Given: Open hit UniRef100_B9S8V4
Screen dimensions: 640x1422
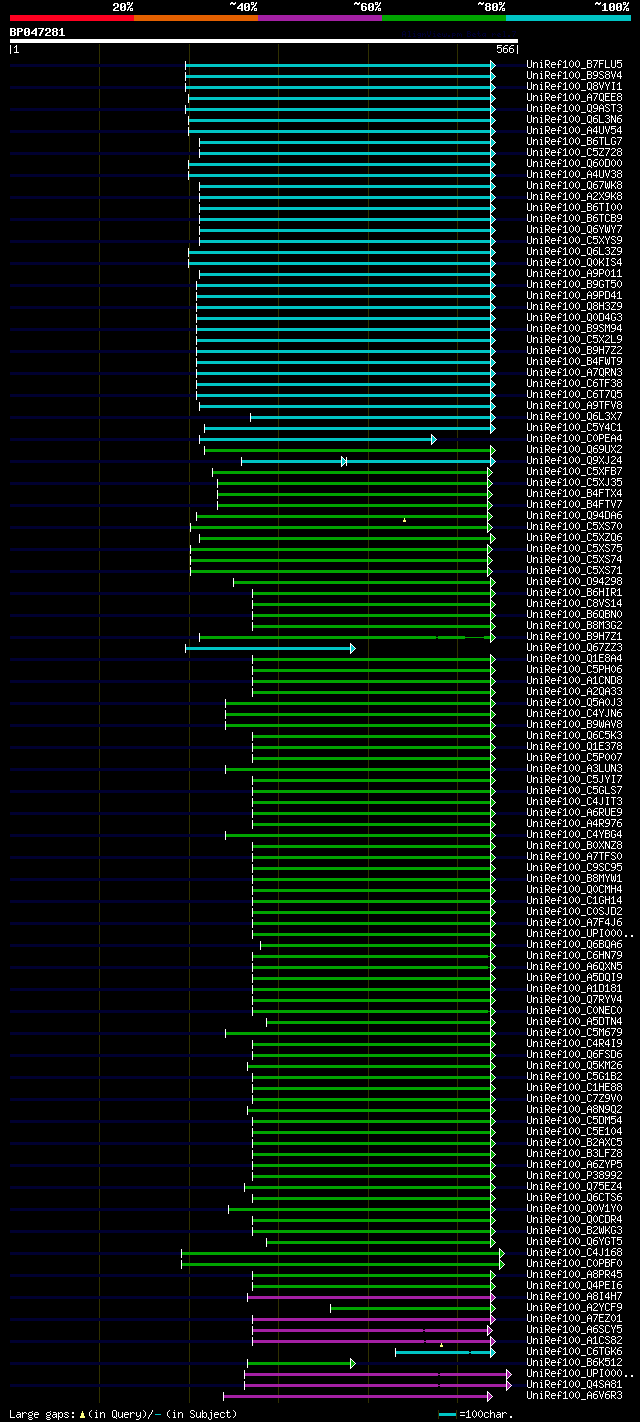Looking at the screenshot, I should point(574,75).
